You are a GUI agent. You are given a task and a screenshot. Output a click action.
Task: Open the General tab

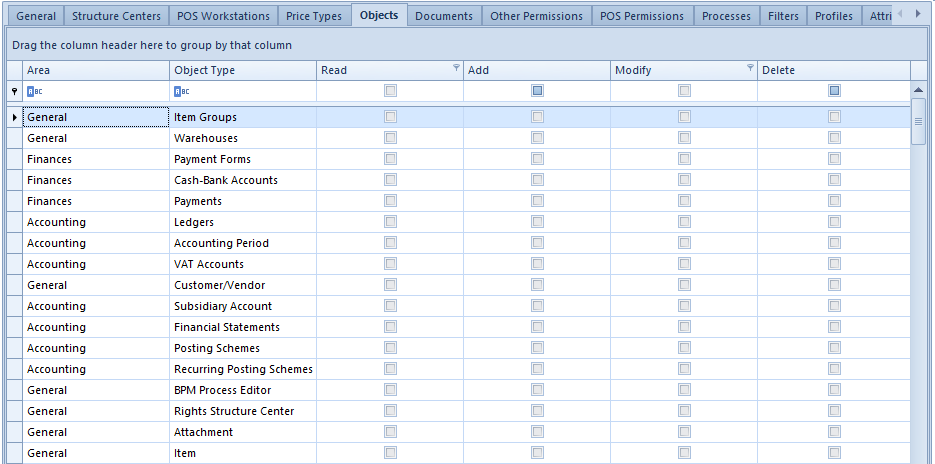click(x=36, y=16)
